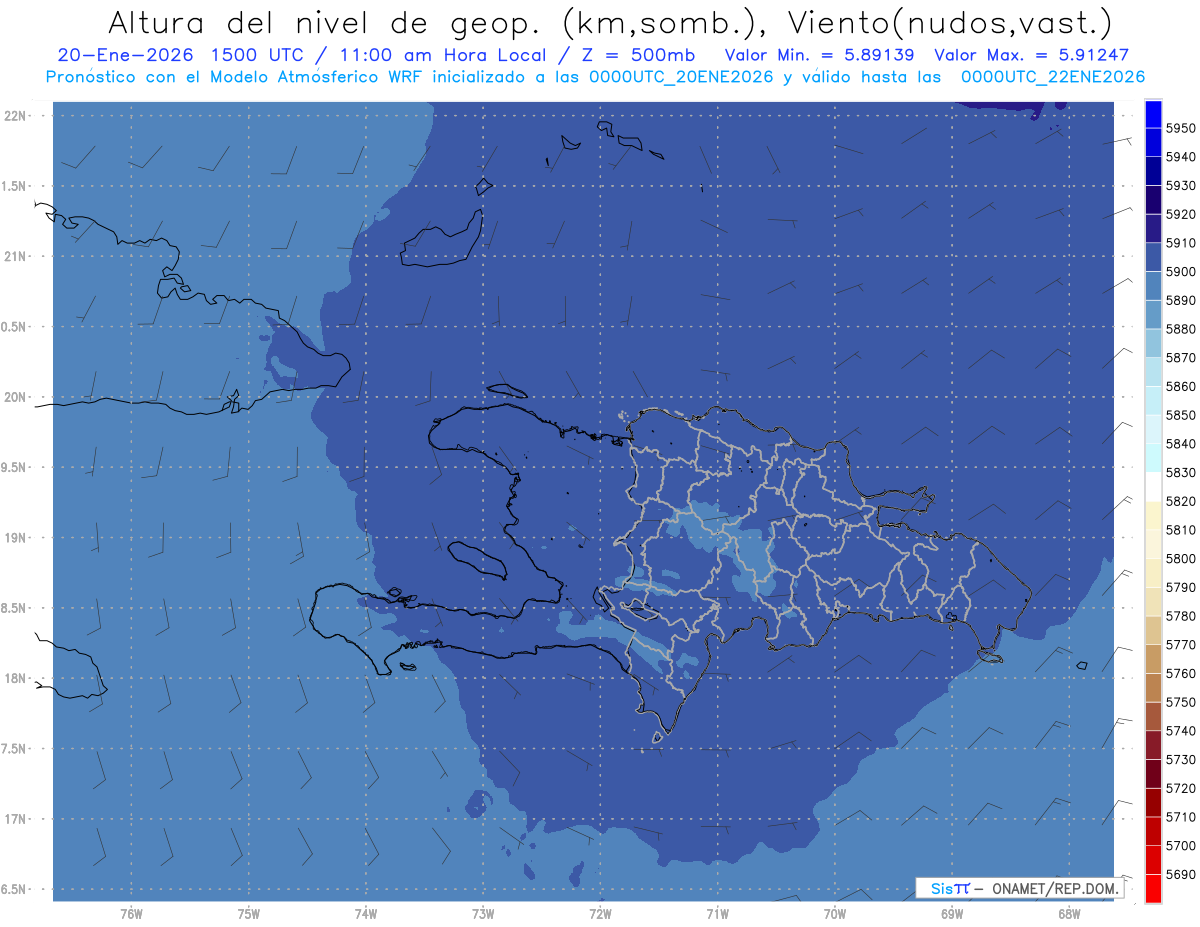This screenshot has width=1200, height=927.
Task: Click the 76W longitude axis label
Action: point(131,913)
